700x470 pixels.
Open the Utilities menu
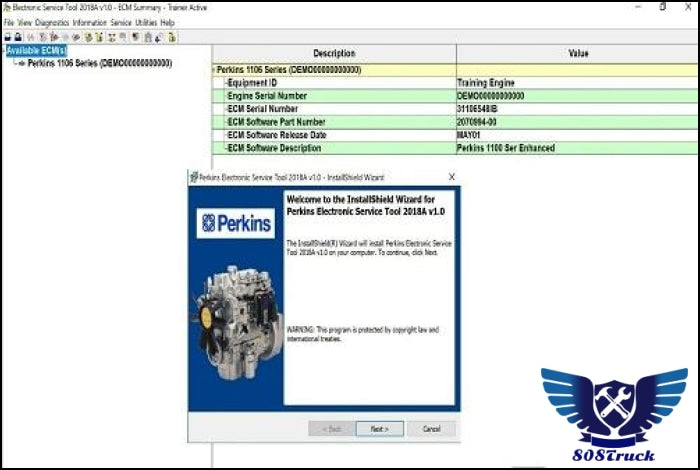coord(146,22)
